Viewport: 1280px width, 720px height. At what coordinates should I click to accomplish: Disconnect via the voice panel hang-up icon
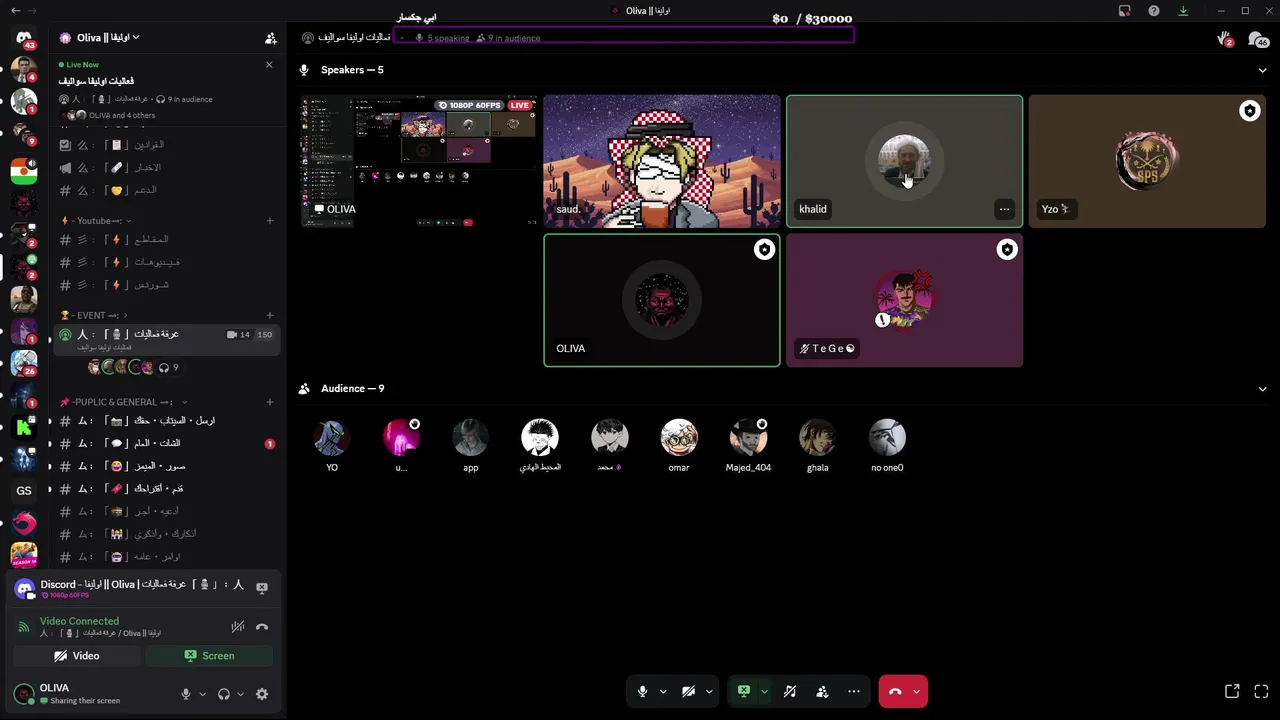(262, 627)
